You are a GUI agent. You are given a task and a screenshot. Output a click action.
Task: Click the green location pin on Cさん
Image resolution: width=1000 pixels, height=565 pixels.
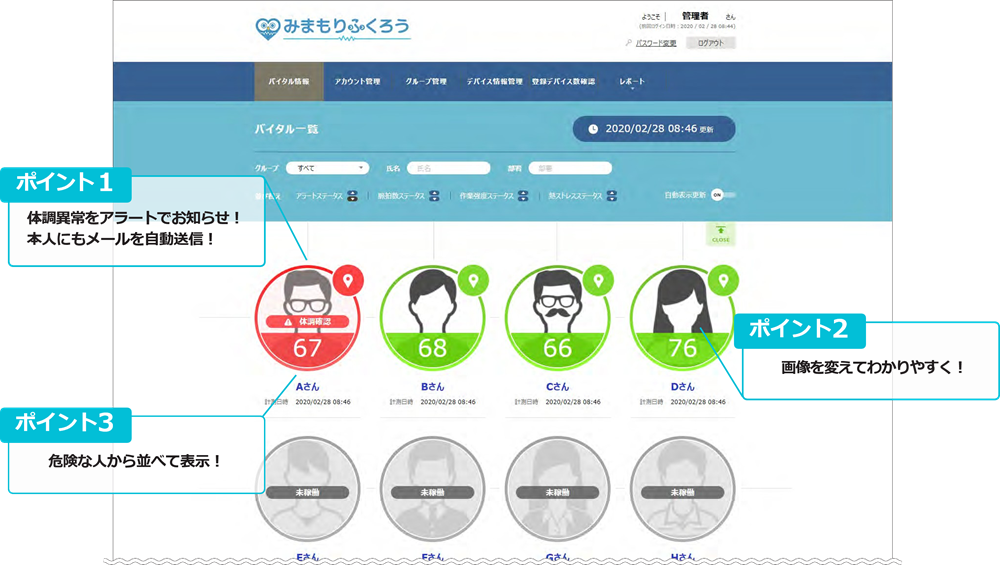598,280
